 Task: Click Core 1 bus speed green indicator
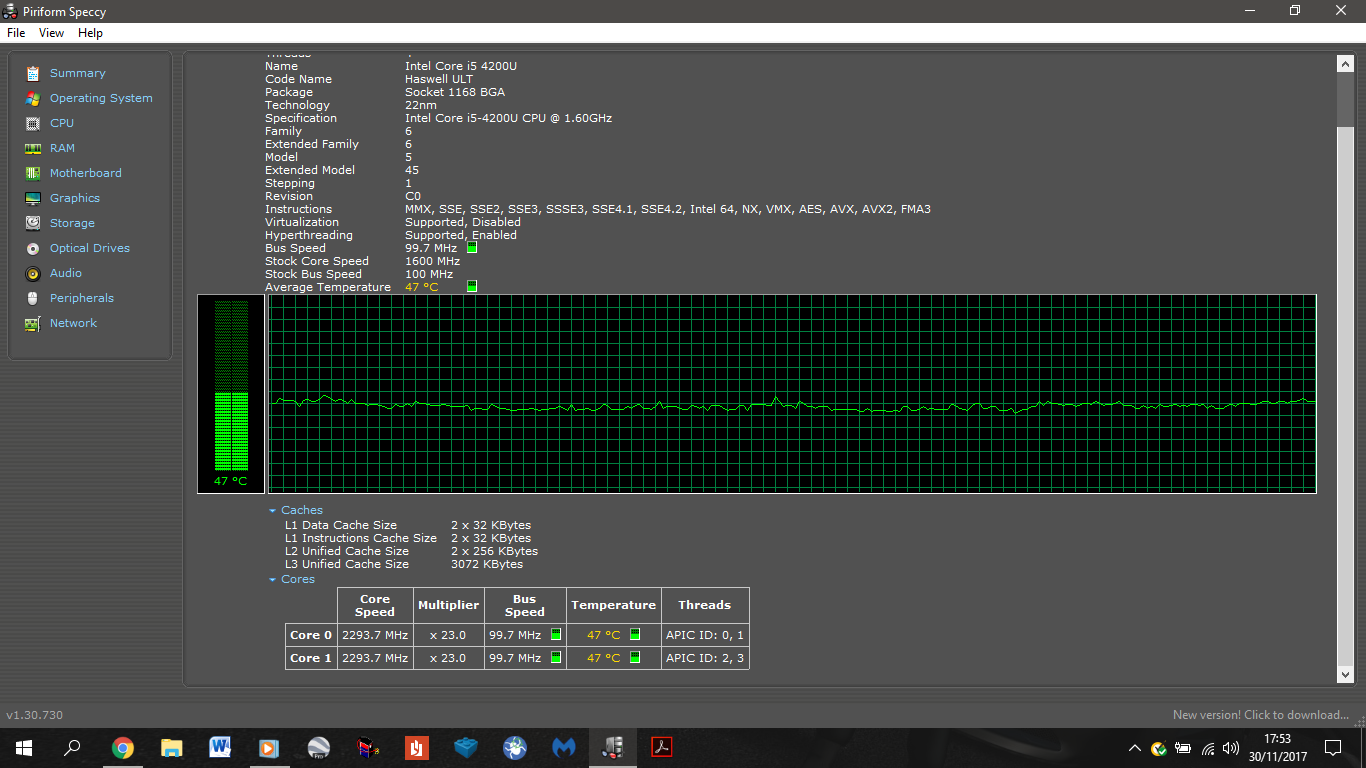click(555, 657)
